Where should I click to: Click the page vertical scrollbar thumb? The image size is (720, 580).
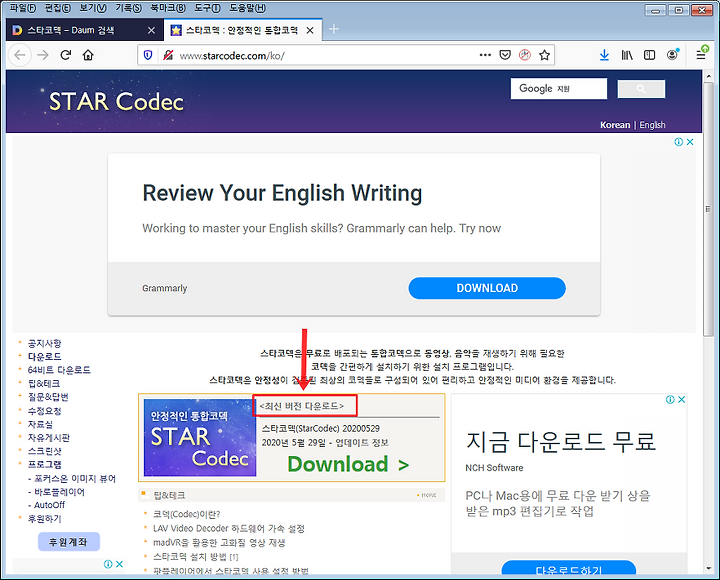709,209
